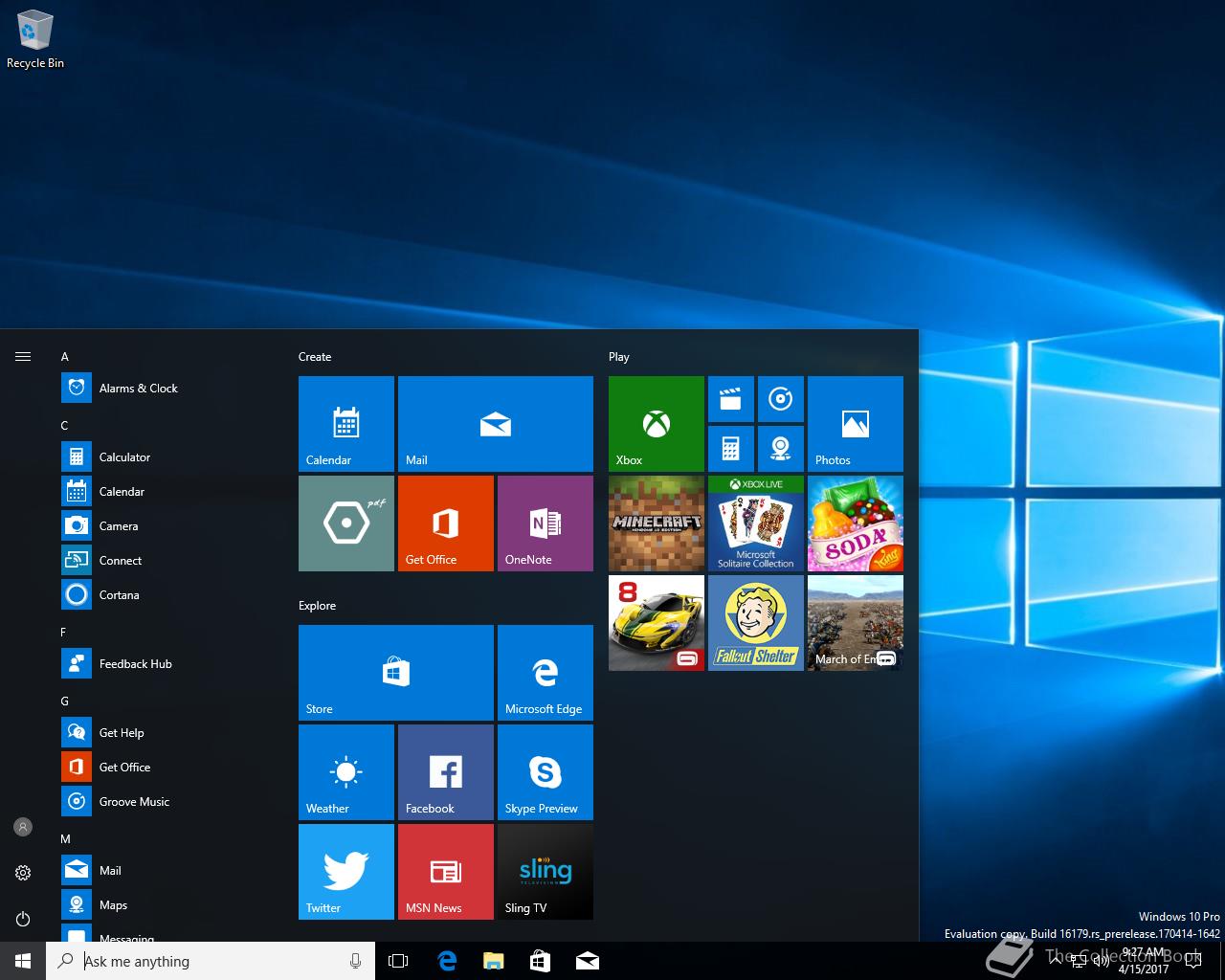
Task: Open Settings from the gear icon
Action: pos(23,873)
